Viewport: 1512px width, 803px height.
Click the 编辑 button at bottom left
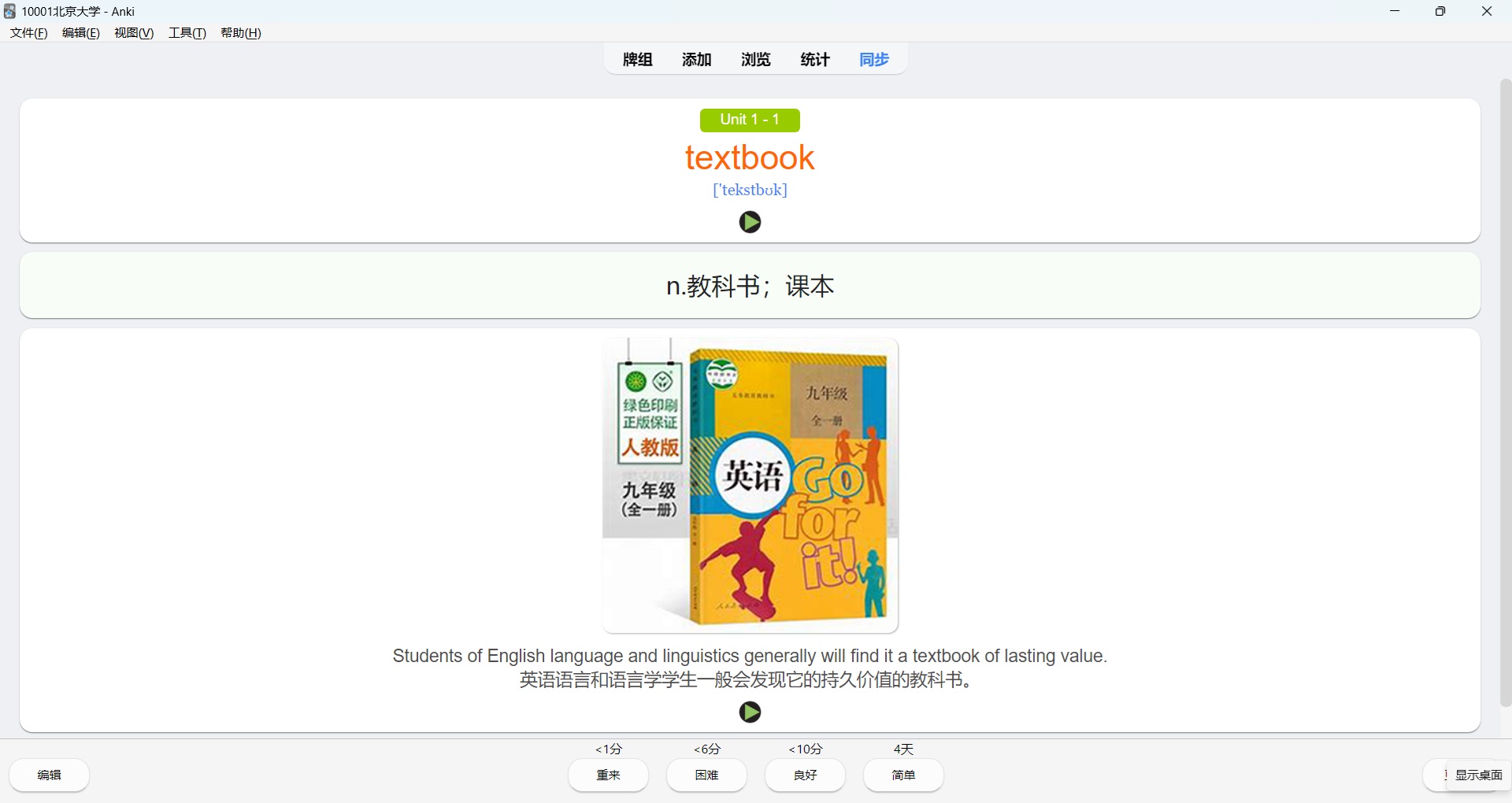click(50, 775)
